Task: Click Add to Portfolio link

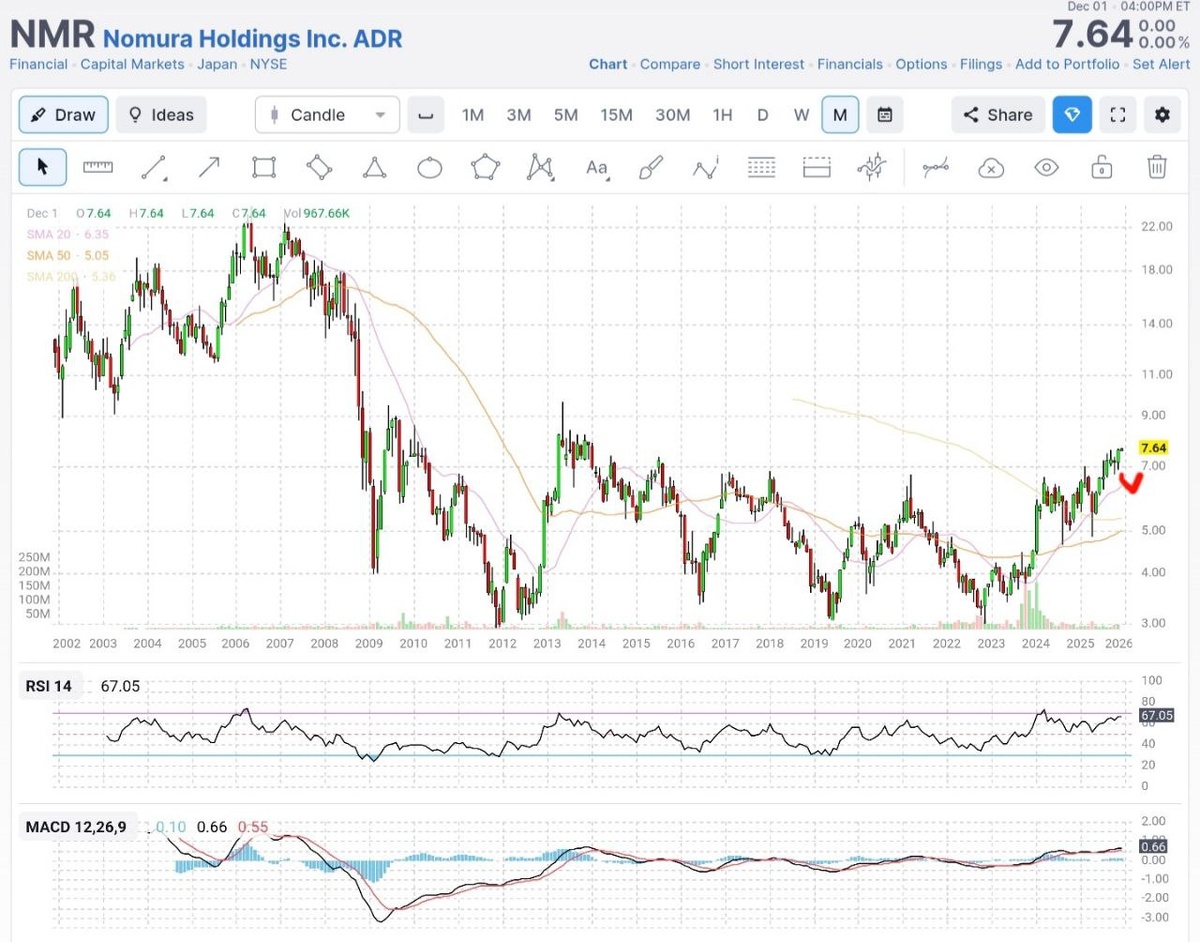Action: point(1067,64)
